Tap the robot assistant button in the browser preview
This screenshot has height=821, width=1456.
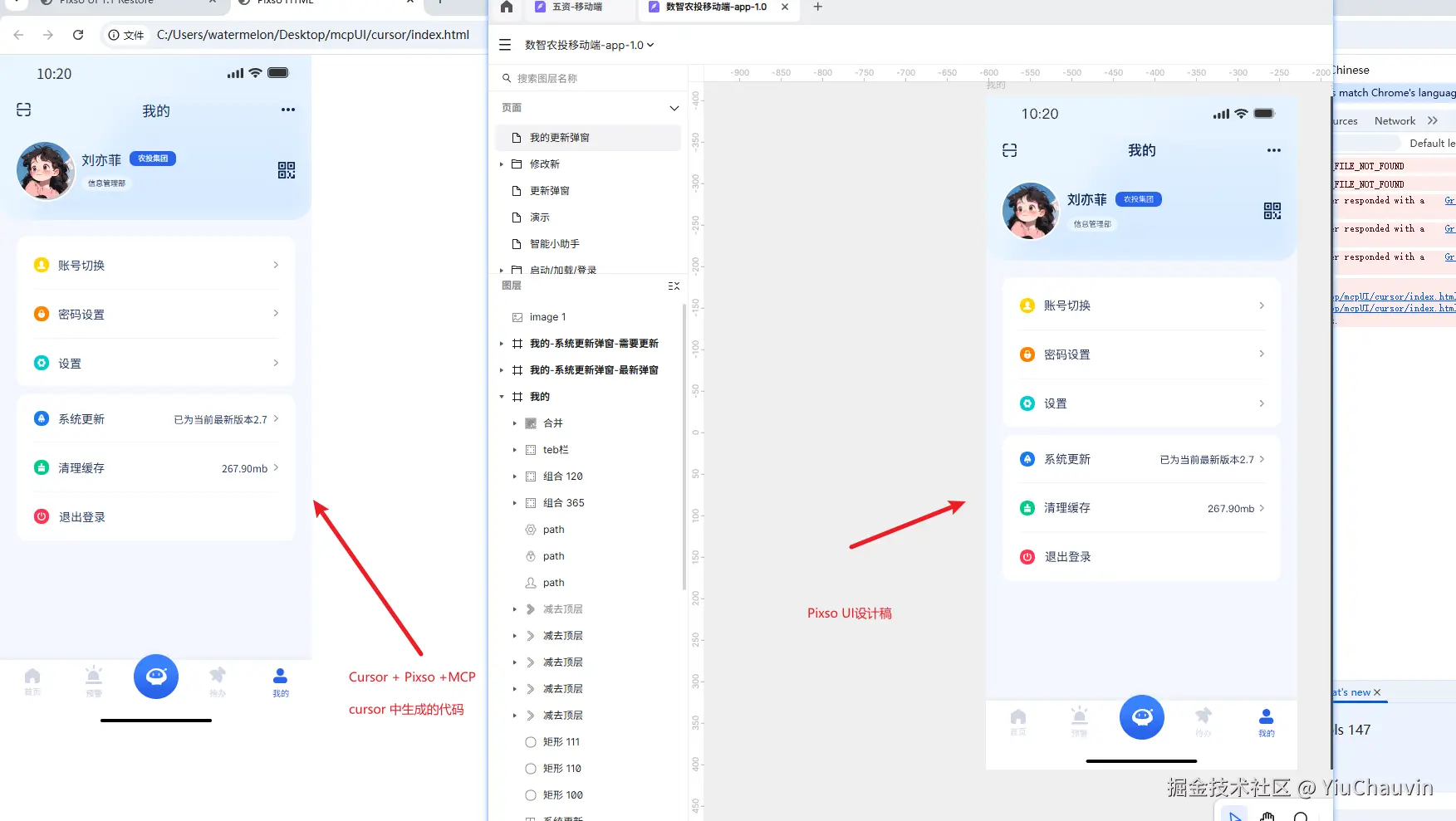pos(156,677)
